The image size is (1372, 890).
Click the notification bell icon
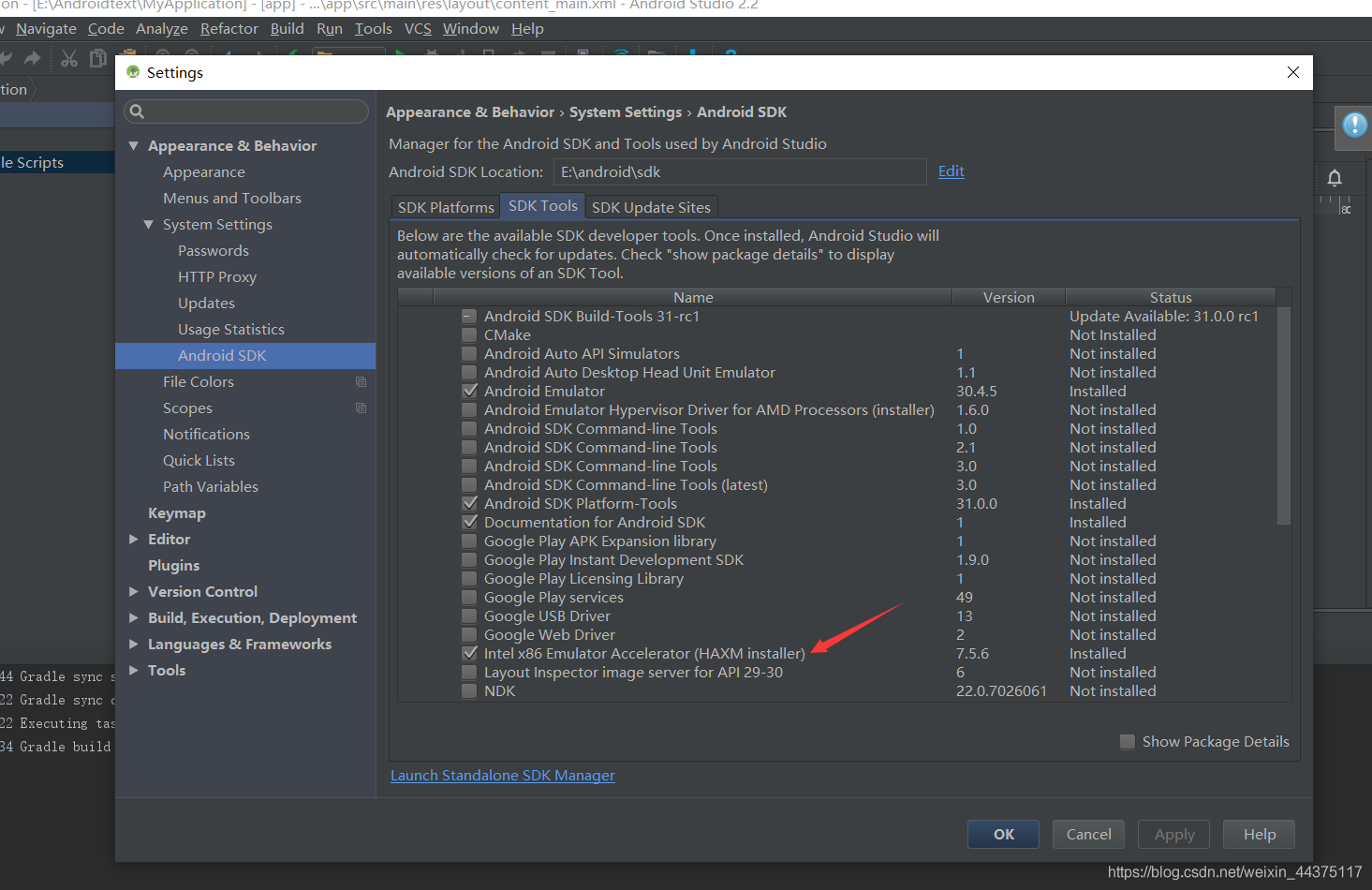pos(1335,178)
